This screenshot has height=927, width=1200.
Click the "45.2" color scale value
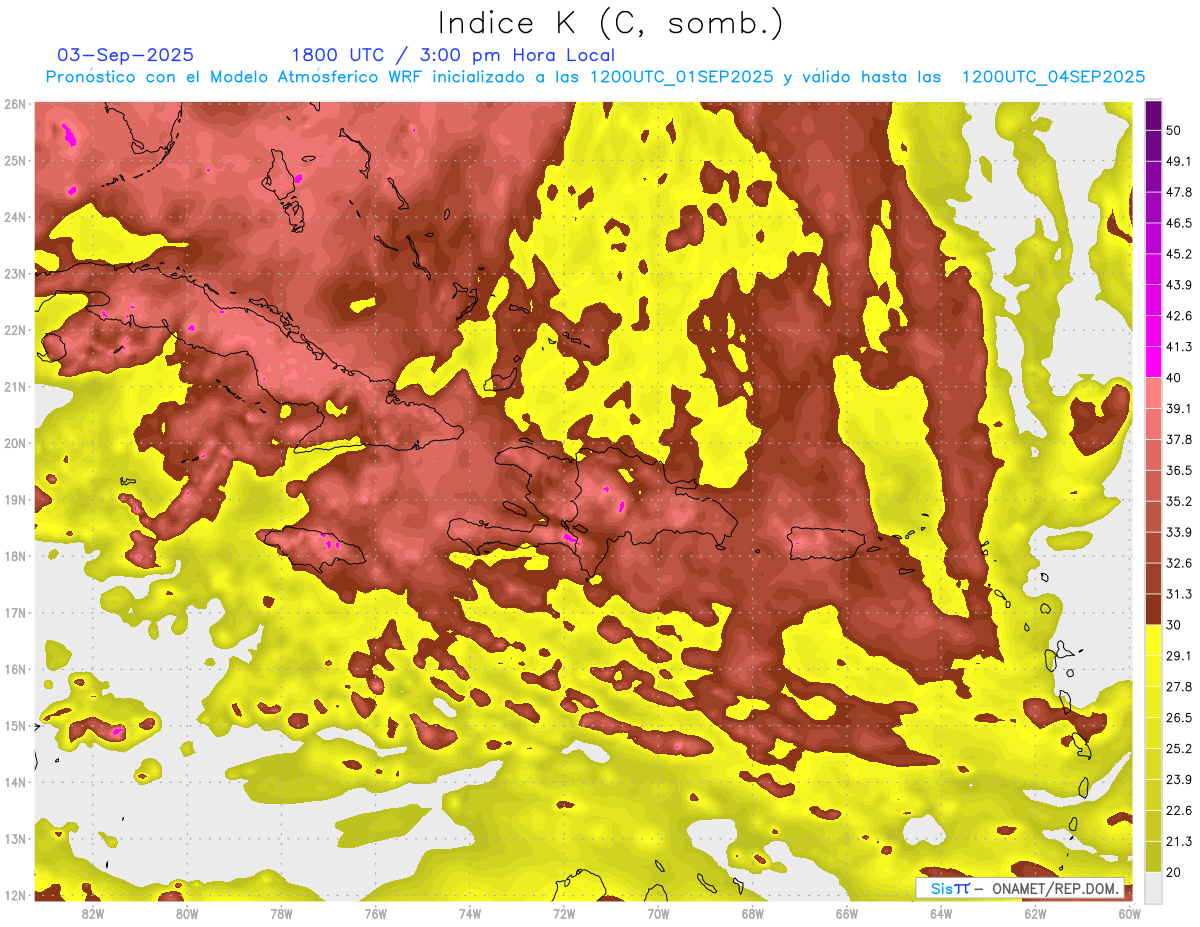tap(1179, 254)
